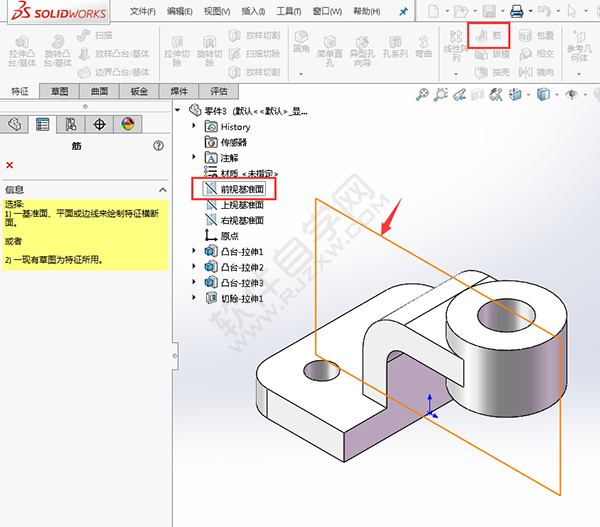Screen dimensions: 600x527
Task: Expand the 凸台-拉伸3 feature node
Action: 194,282
